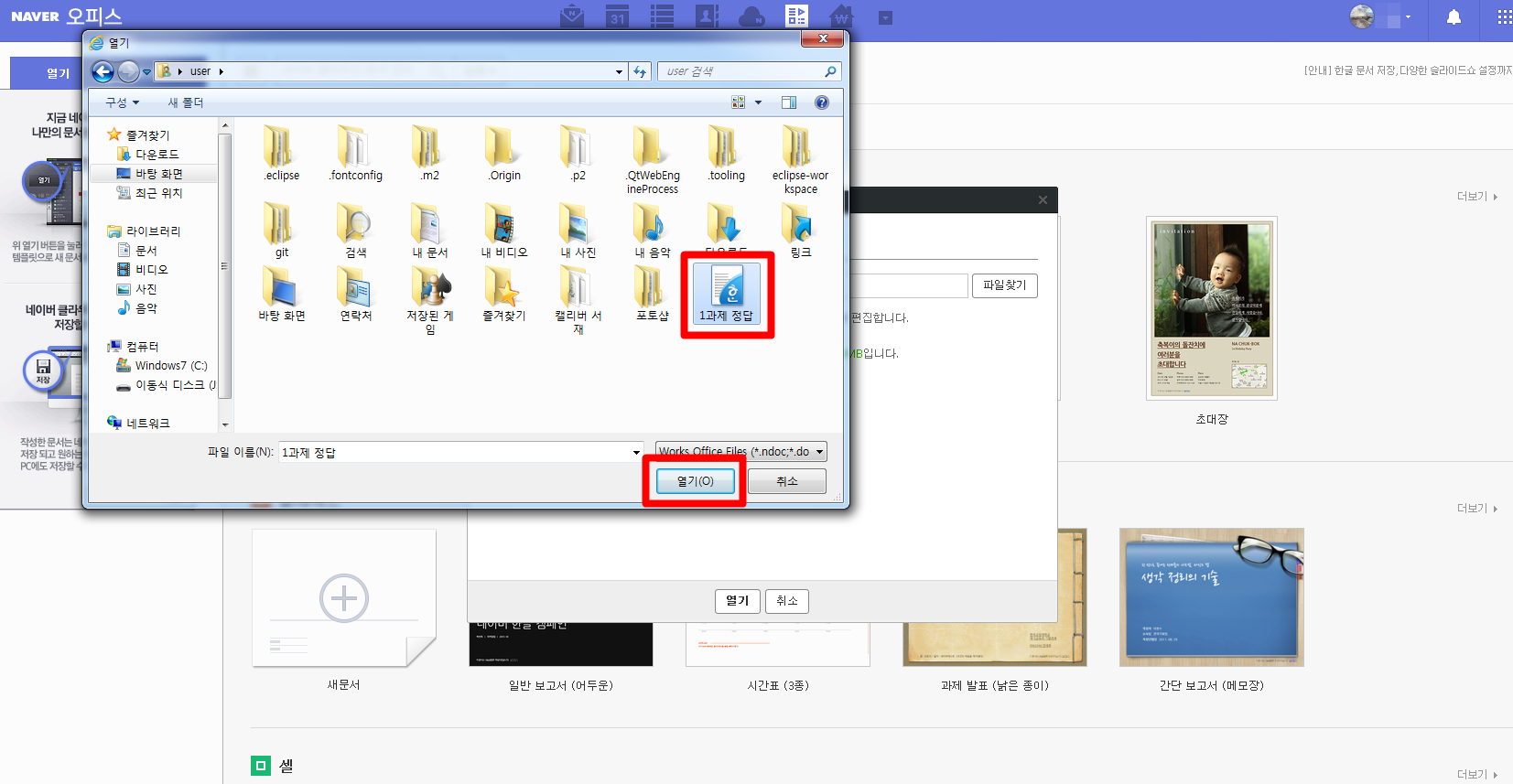
Task: Create 새문서 blank template
Action: pyautogui.click(x=344, y=597)
